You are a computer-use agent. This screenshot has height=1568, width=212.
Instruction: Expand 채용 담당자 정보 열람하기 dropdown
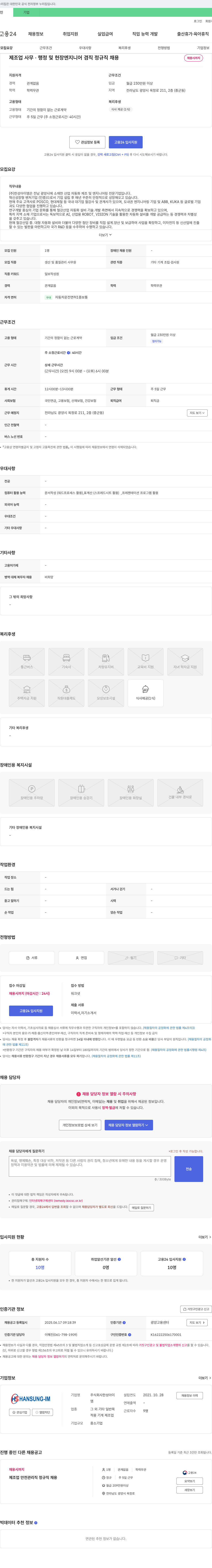click(x=129, y=1125)
